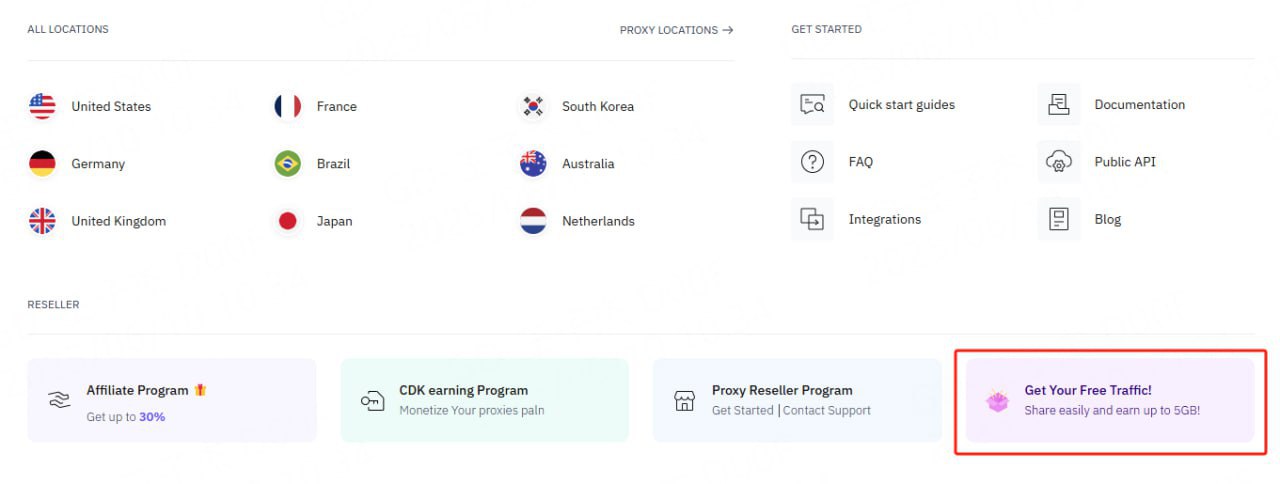
Task: Open the Affiliate Program card
Action: (172, 400)
